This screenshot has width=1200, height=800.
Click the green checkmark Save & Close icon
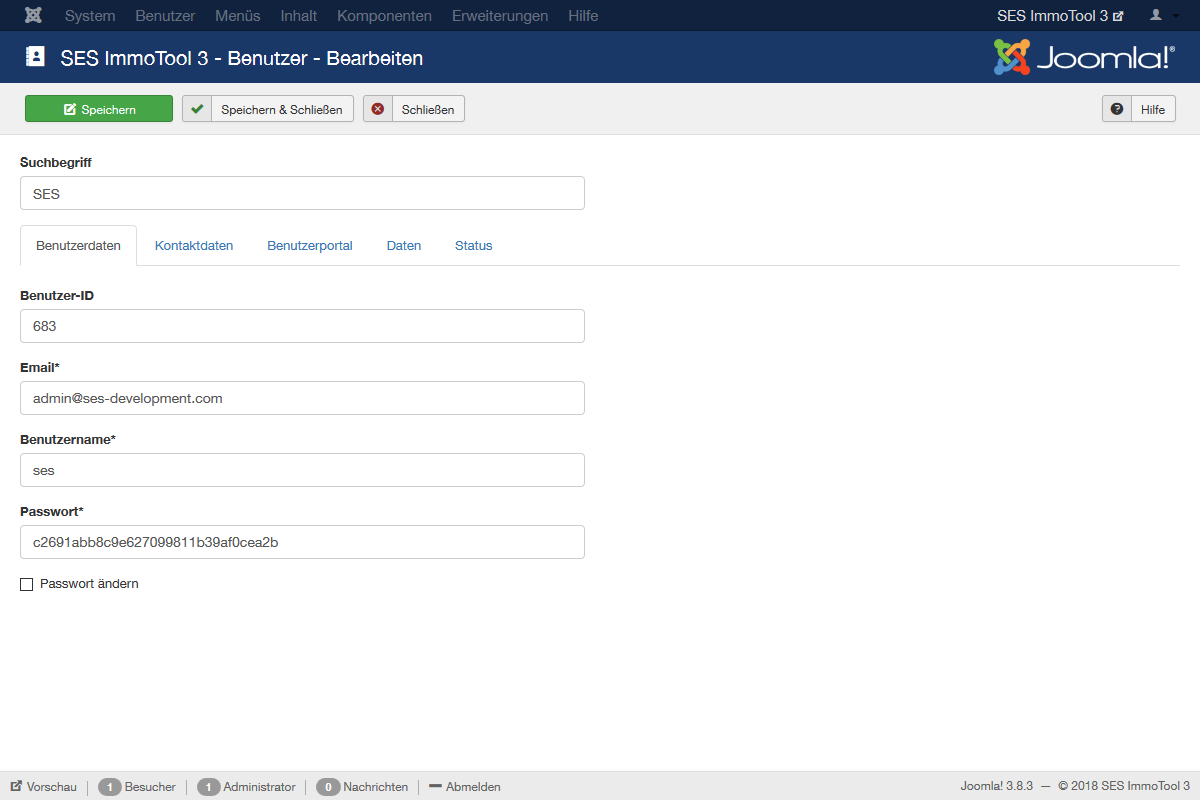click(197, 109)
